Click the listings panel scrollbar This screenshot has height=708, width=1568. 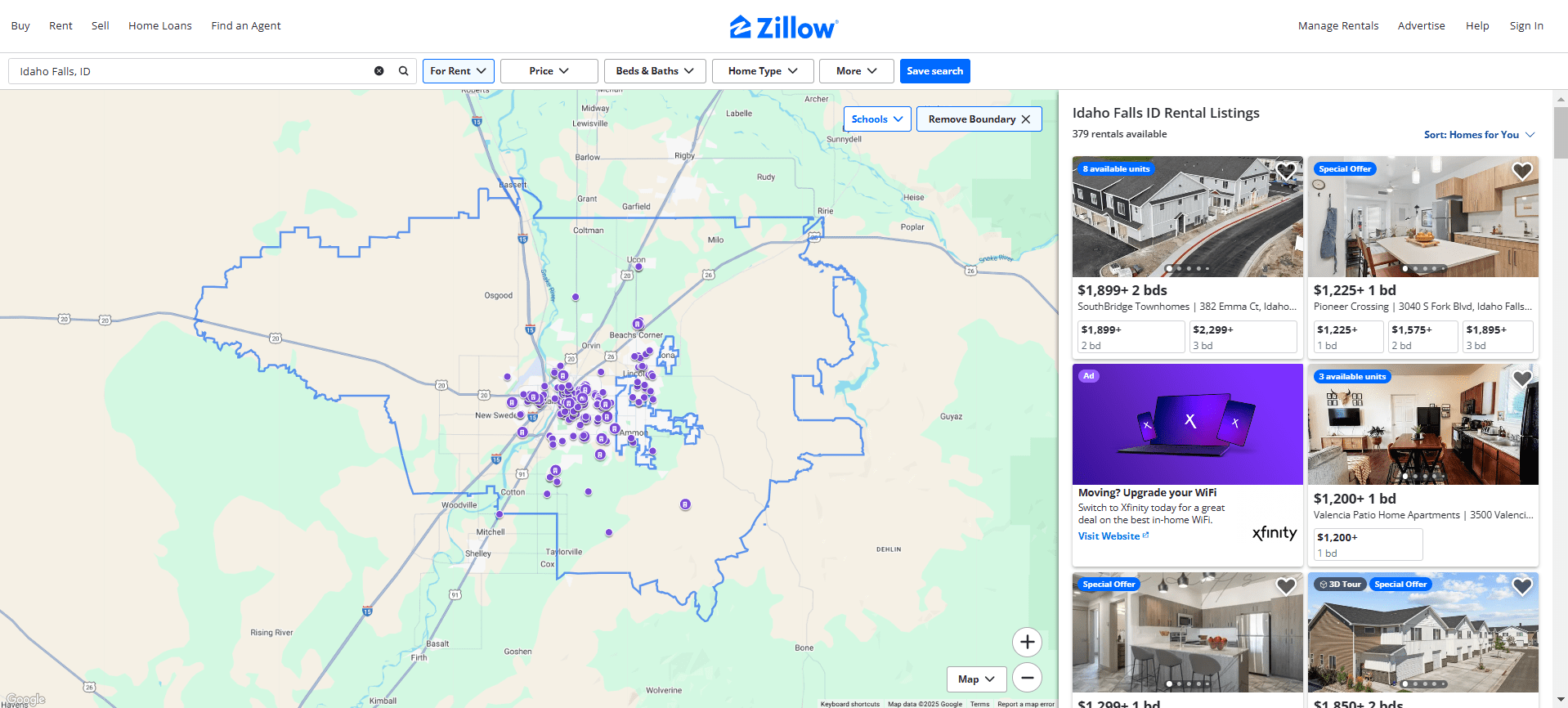click(1561, 131)
